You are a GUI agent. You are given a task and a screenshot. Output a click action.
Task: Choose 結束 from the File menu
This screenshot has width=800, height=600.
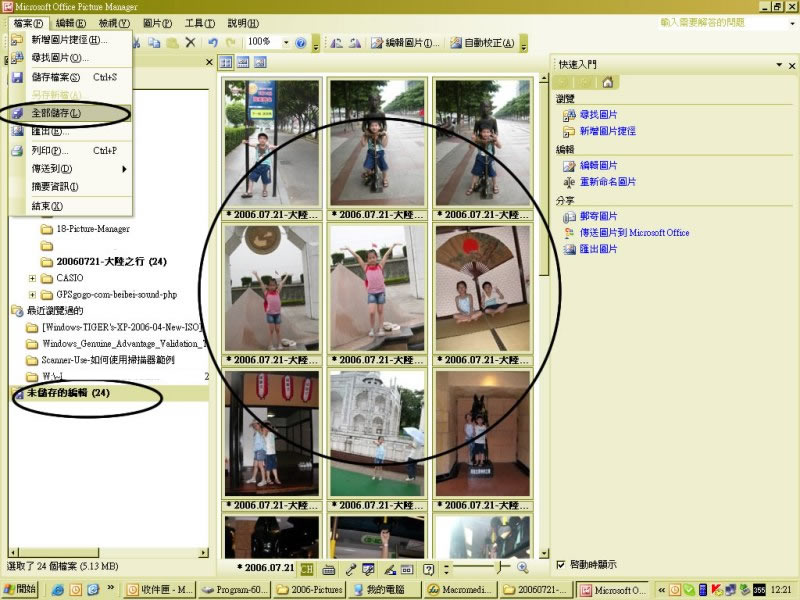tap(70, 206)
